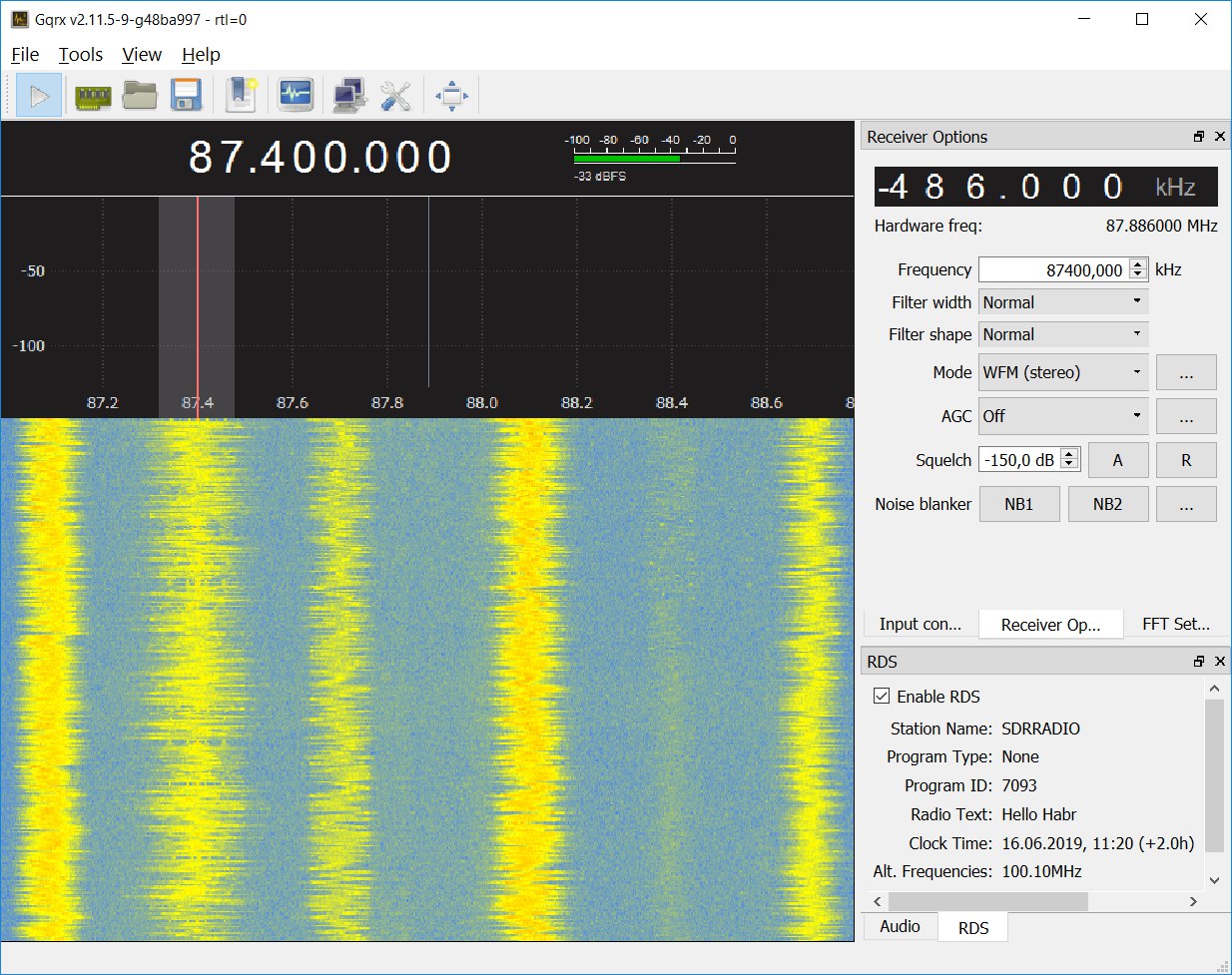This screenshot has width=1232, height=975.
Task: Toggle the NB2 noise blanker
Action: [x=1107, y=504]
